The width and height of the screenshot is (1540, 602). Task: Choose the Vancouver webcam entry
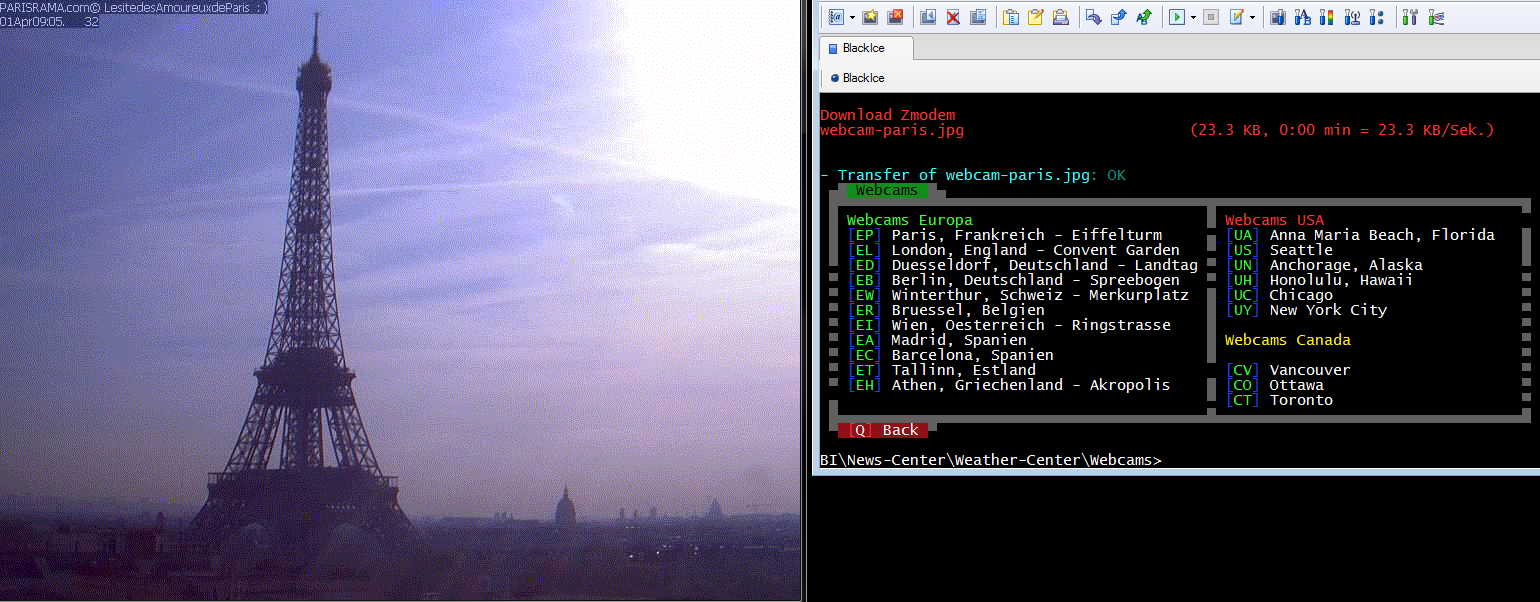tap(1309, 370)
